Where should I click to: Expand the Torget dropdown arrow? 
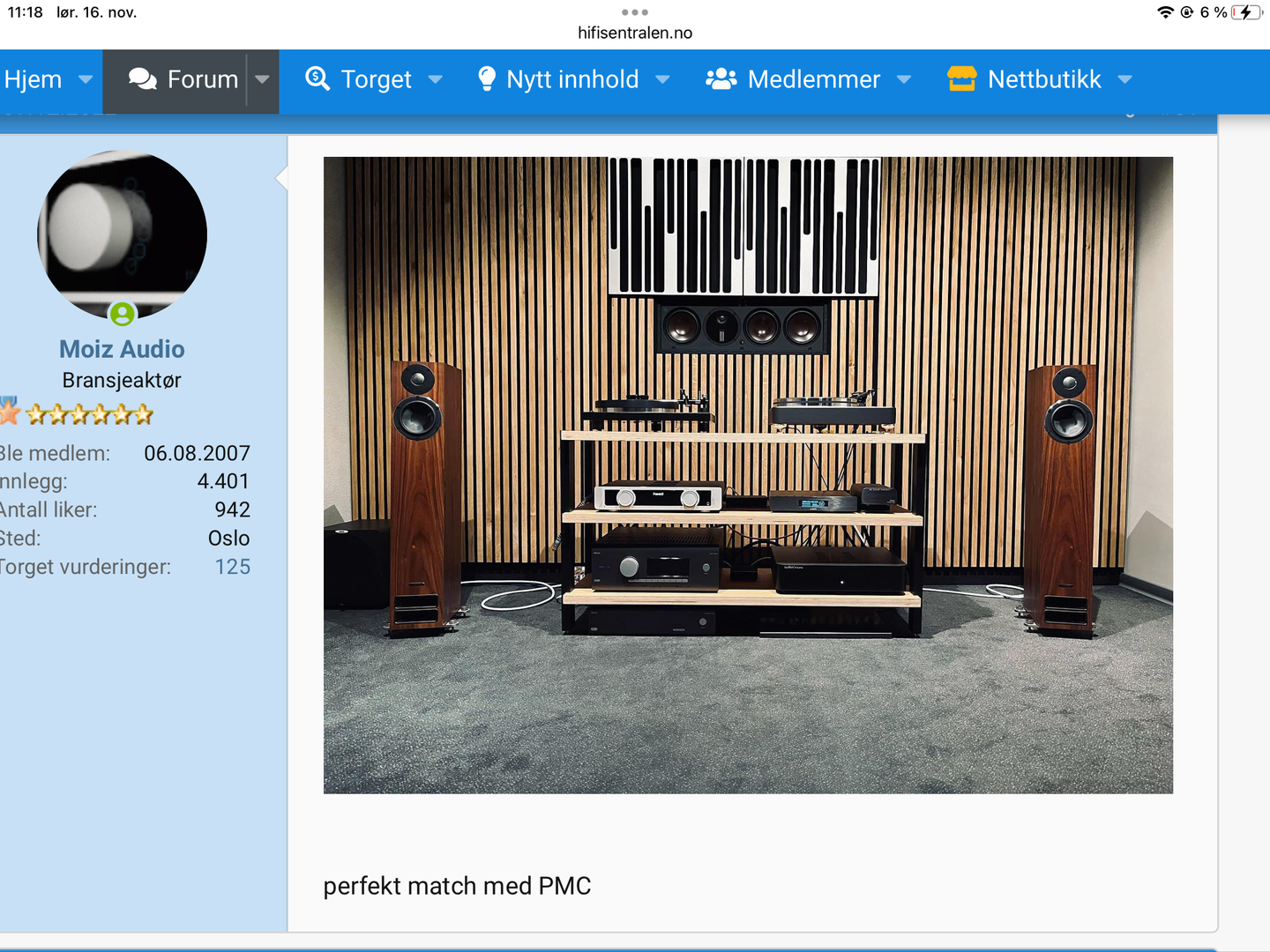tap(435, 79)
